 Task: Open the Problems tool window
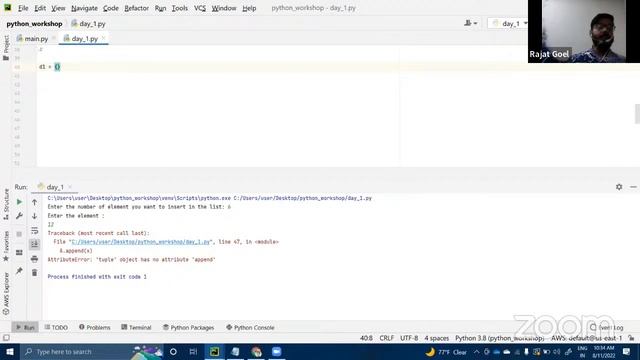coord(94,327)
